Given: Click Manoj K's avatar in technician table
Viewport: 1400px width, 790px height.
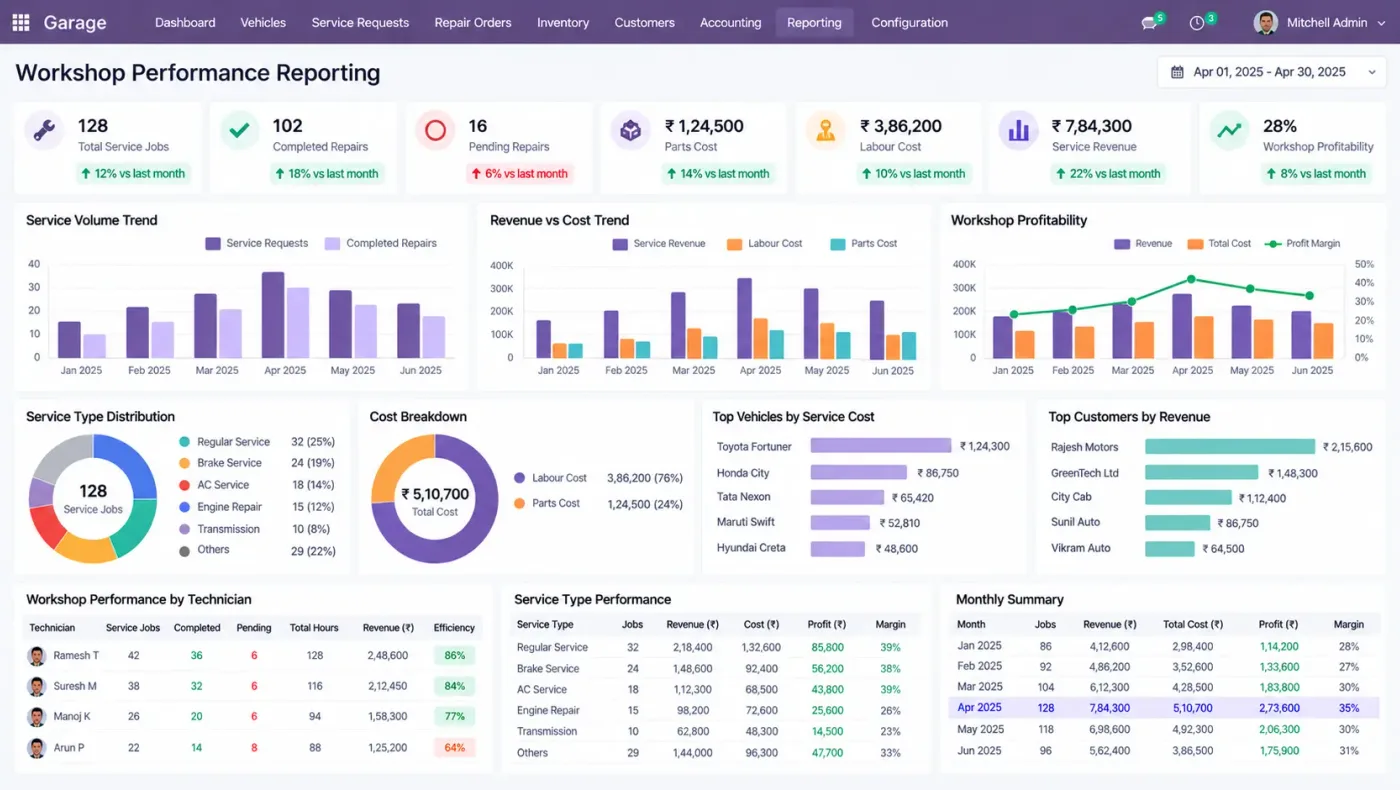Looking at the screenshot, I should pos(37,717).
